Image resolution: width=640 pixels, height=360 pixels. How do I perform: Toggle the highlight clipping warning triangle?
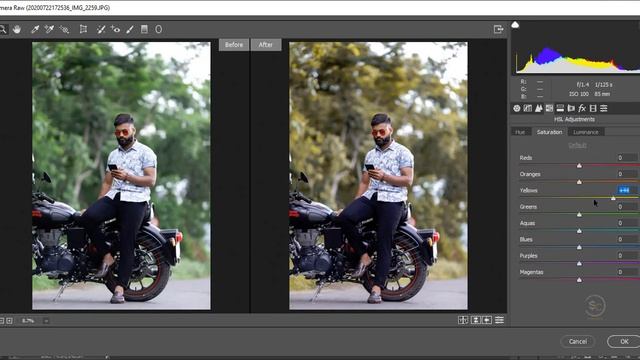point(515,25)
